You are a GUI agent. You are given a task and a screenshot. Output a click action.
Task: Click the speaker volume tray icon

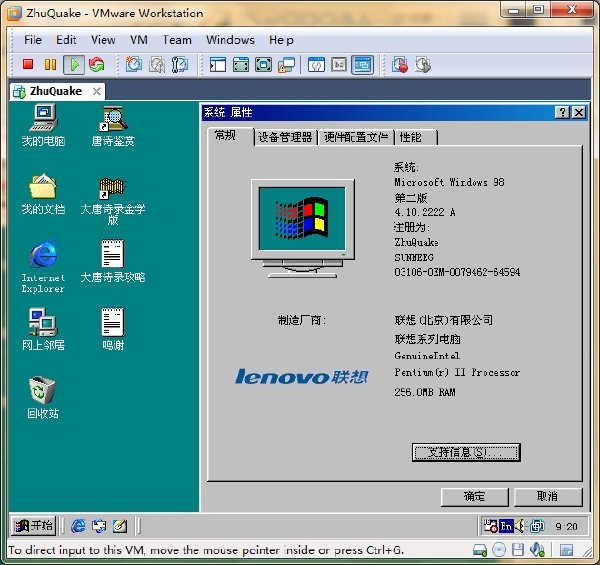520,526
